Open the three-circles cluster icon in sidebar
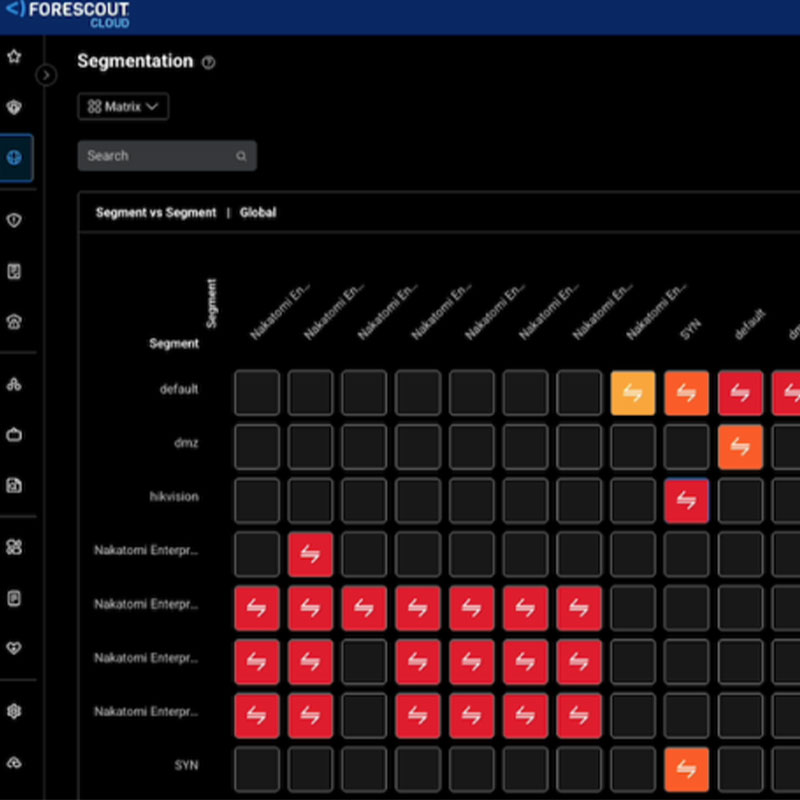The image size is (800, 800). 14,385
